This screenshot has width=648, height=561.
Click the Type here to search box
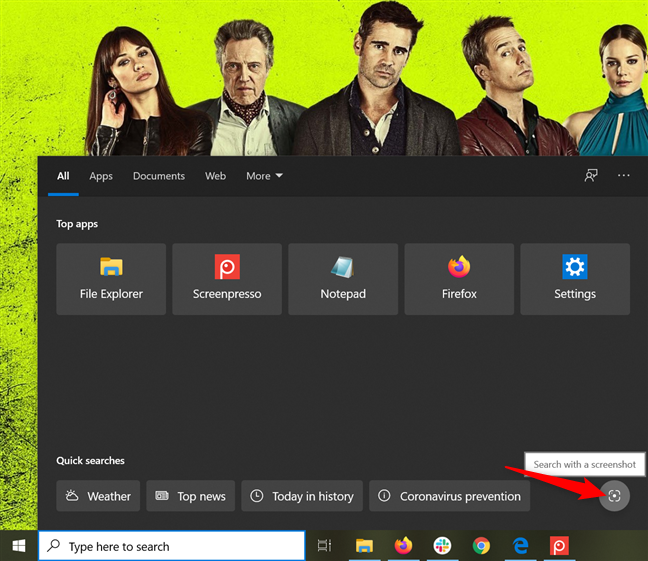[x=172, y=546]
